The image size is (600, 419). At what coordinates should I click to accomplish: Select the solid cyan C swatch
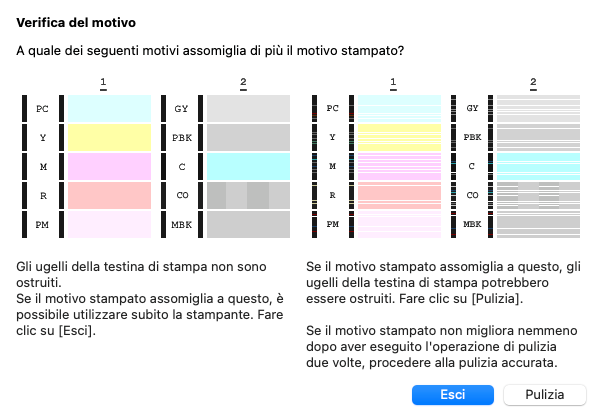click(247, 165)
